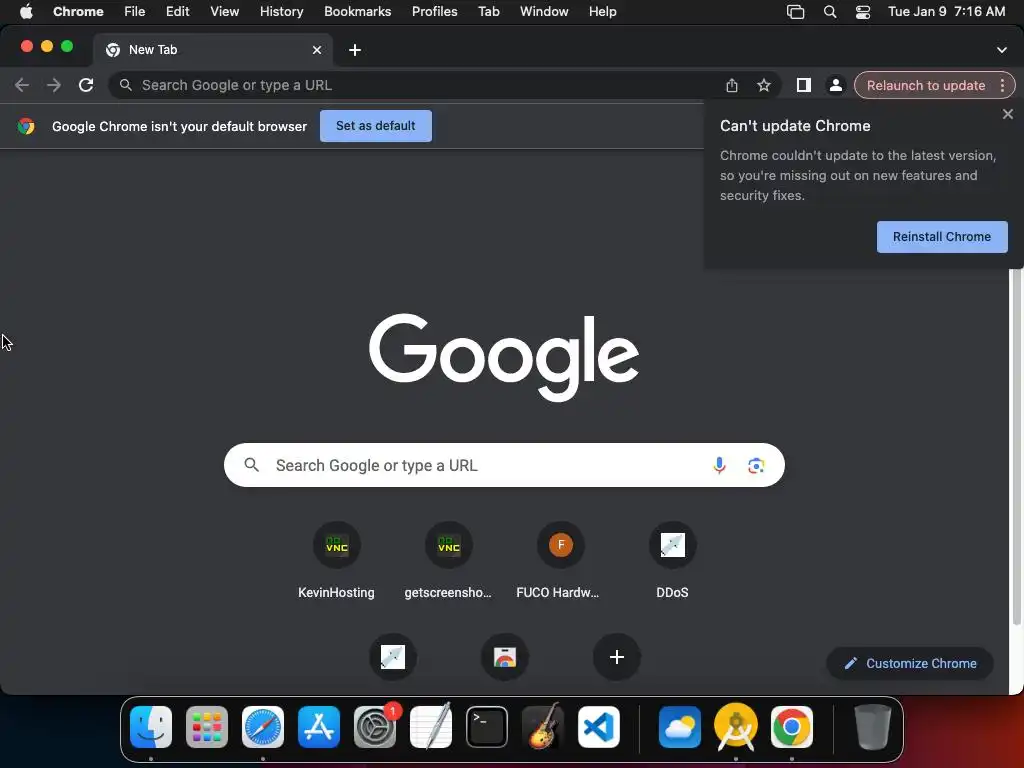Screen dimensions: 1024x768
Task: Open Finder from the Dock
Action: click(151, 727)
